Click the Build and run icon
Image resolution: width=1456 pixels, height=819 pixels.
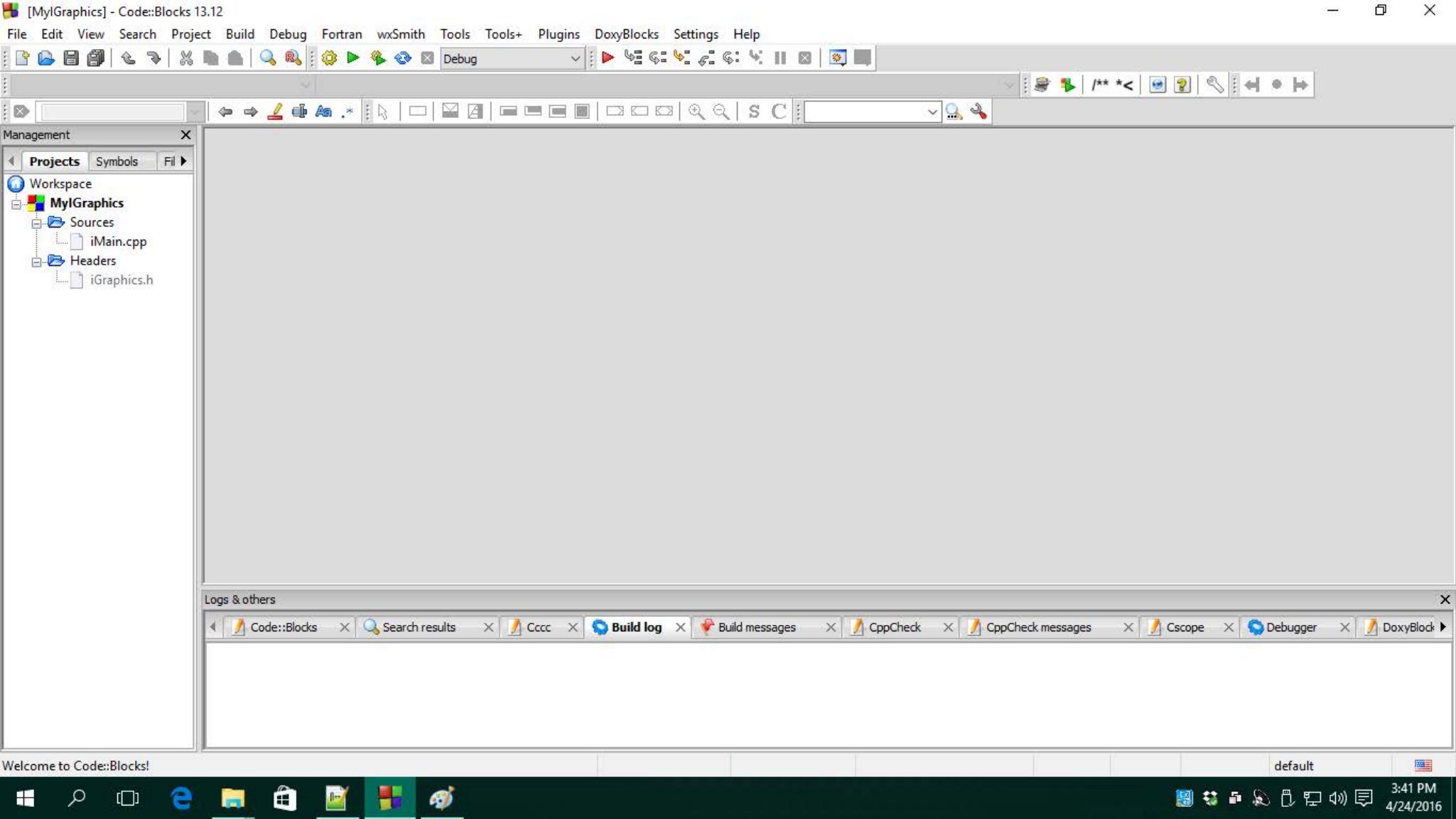(x=378, y=58)
